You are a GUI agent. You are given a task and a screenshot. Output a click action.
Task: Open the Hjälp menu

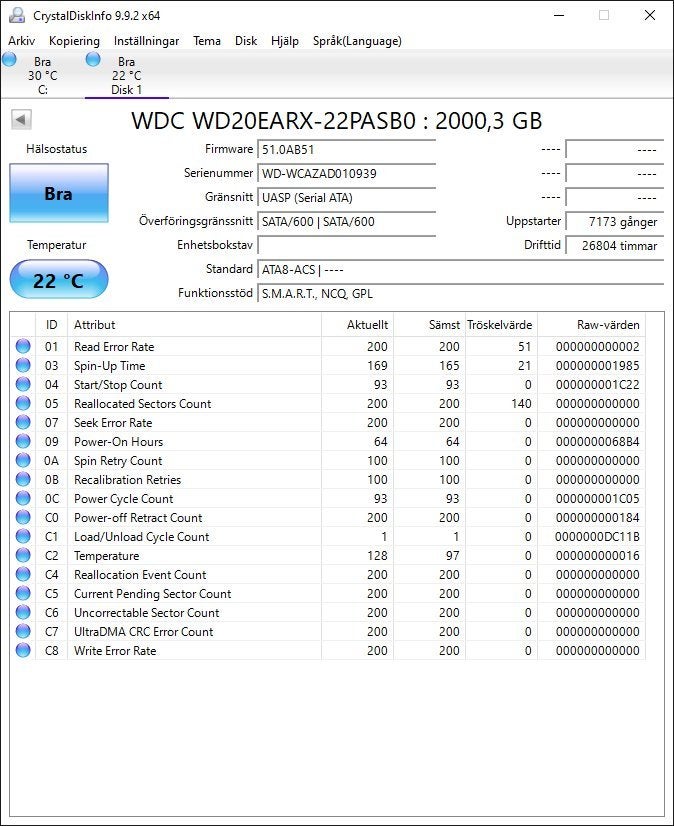[285, 41]
